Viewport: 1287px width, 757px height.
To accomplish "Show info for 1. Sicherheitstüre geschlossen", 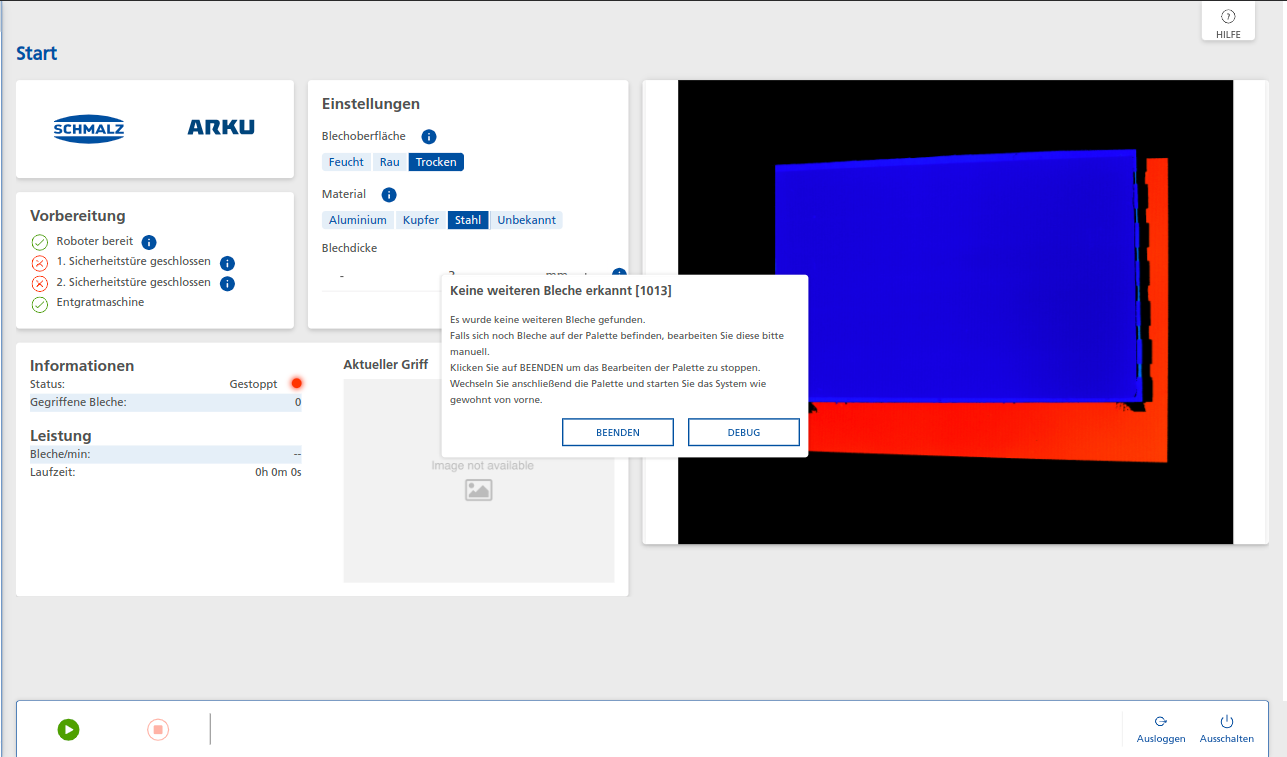I will 227,262.
